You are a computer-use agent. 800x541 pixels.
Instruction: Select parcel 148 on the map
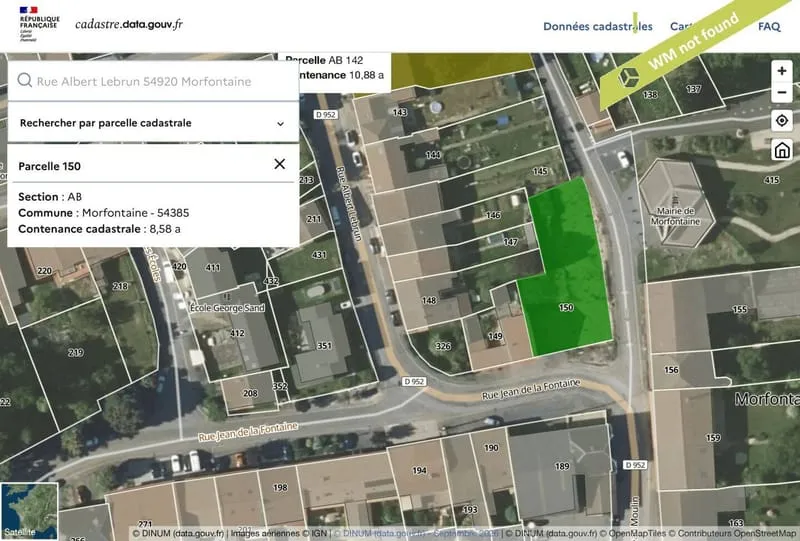(x=429, y=300)
